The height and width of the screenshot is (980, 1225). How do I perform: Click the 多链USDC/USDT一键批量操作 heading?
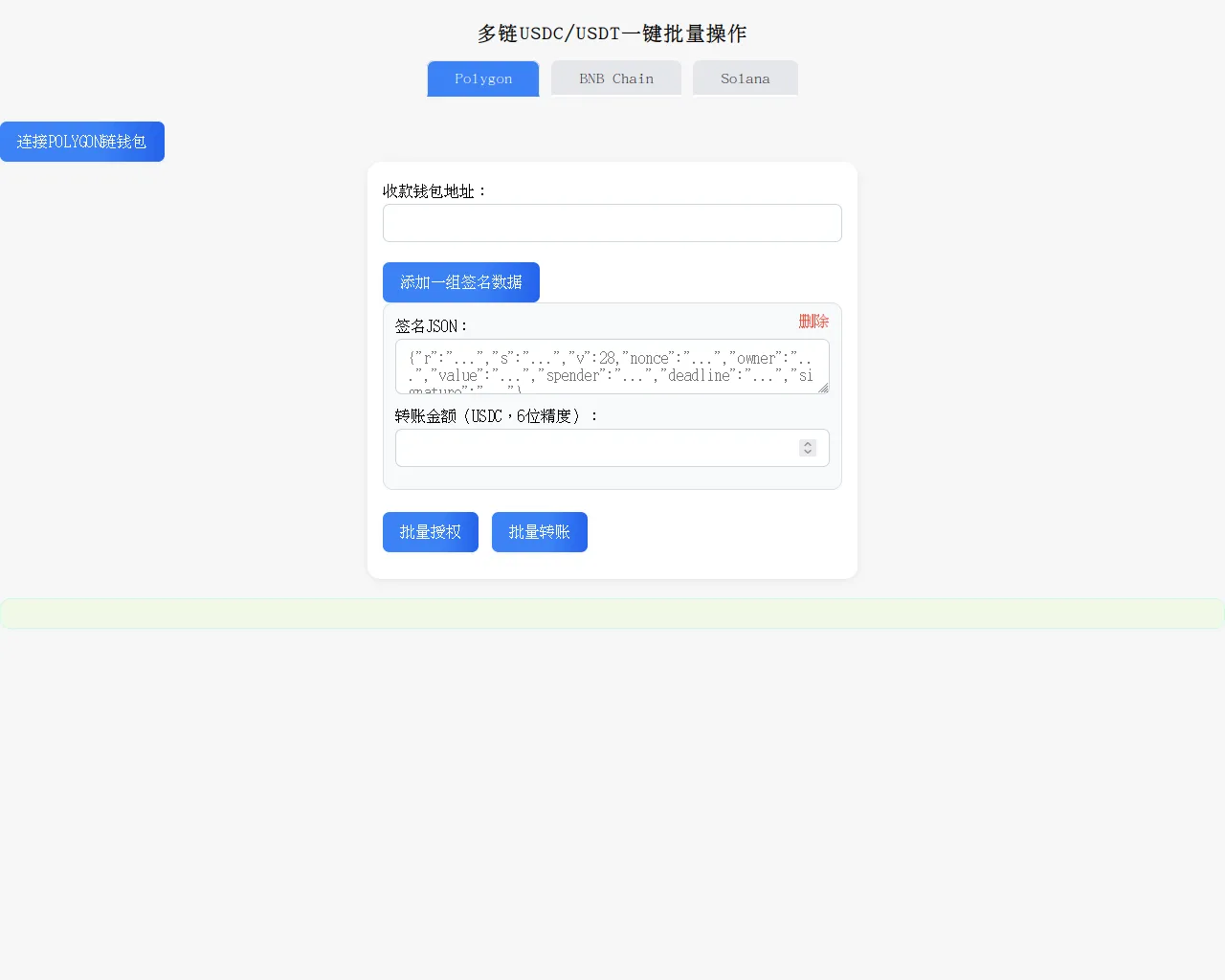(x=612, y=33)
